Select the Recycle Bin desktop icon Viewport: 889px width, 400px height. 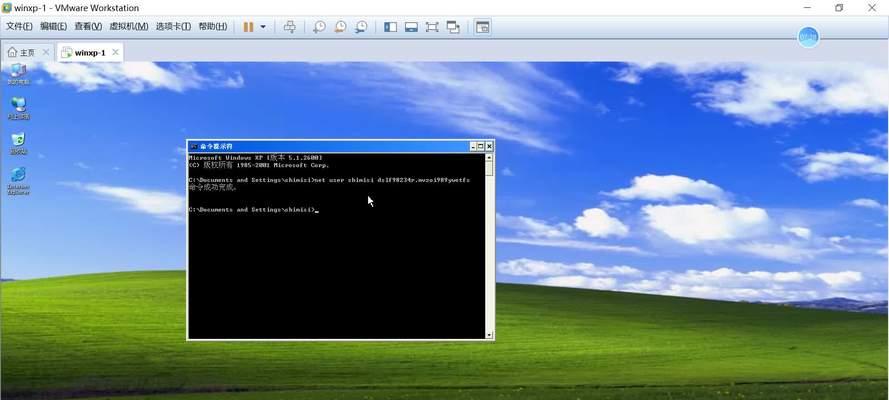click(x=18, y=143)
